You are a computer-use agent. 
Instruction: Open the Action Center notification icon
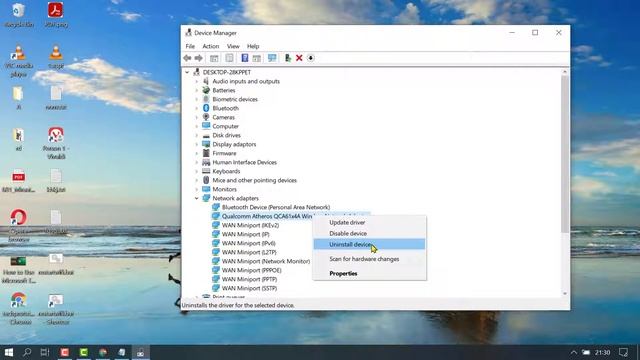click(623, 352)
